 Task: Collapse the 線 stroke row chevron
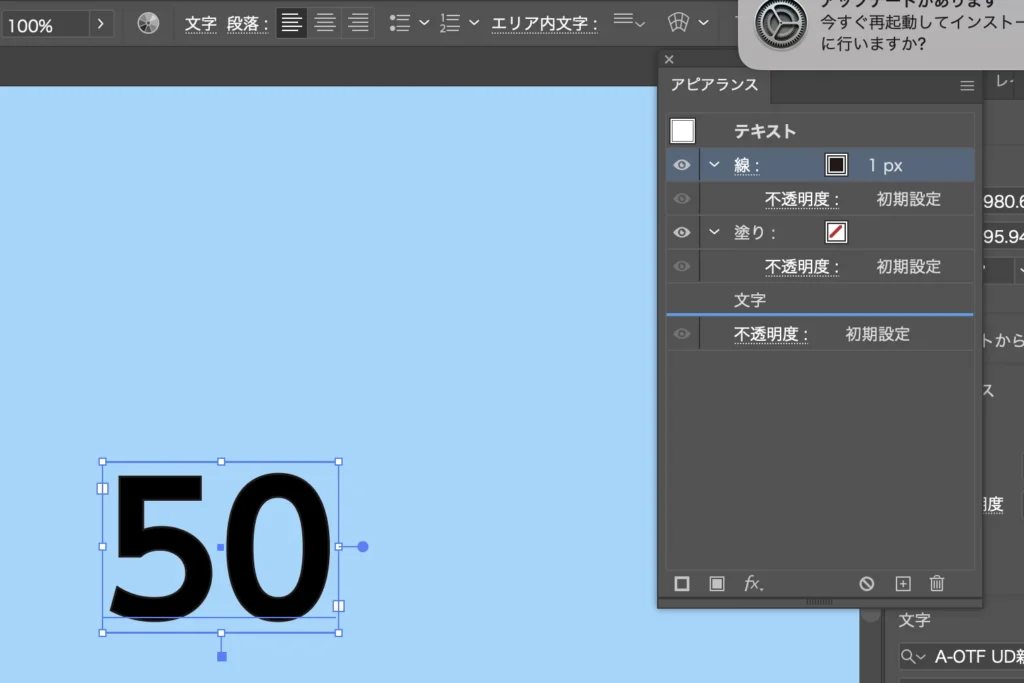714,165
